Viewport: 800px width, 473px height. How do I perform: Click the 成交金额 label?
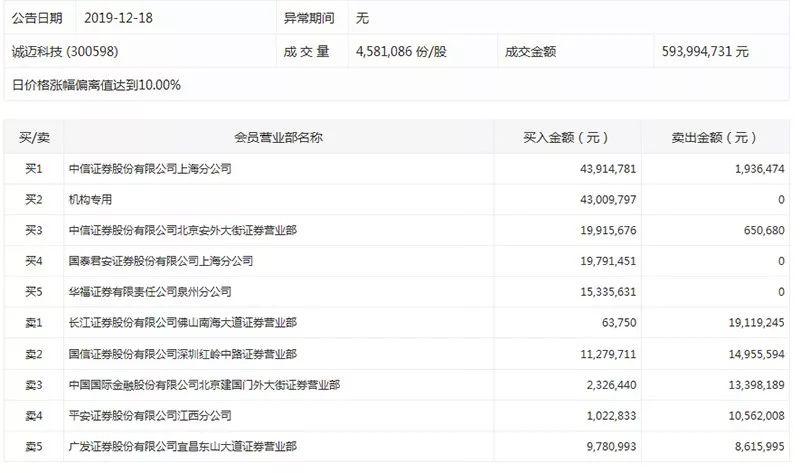click(531, 52)
